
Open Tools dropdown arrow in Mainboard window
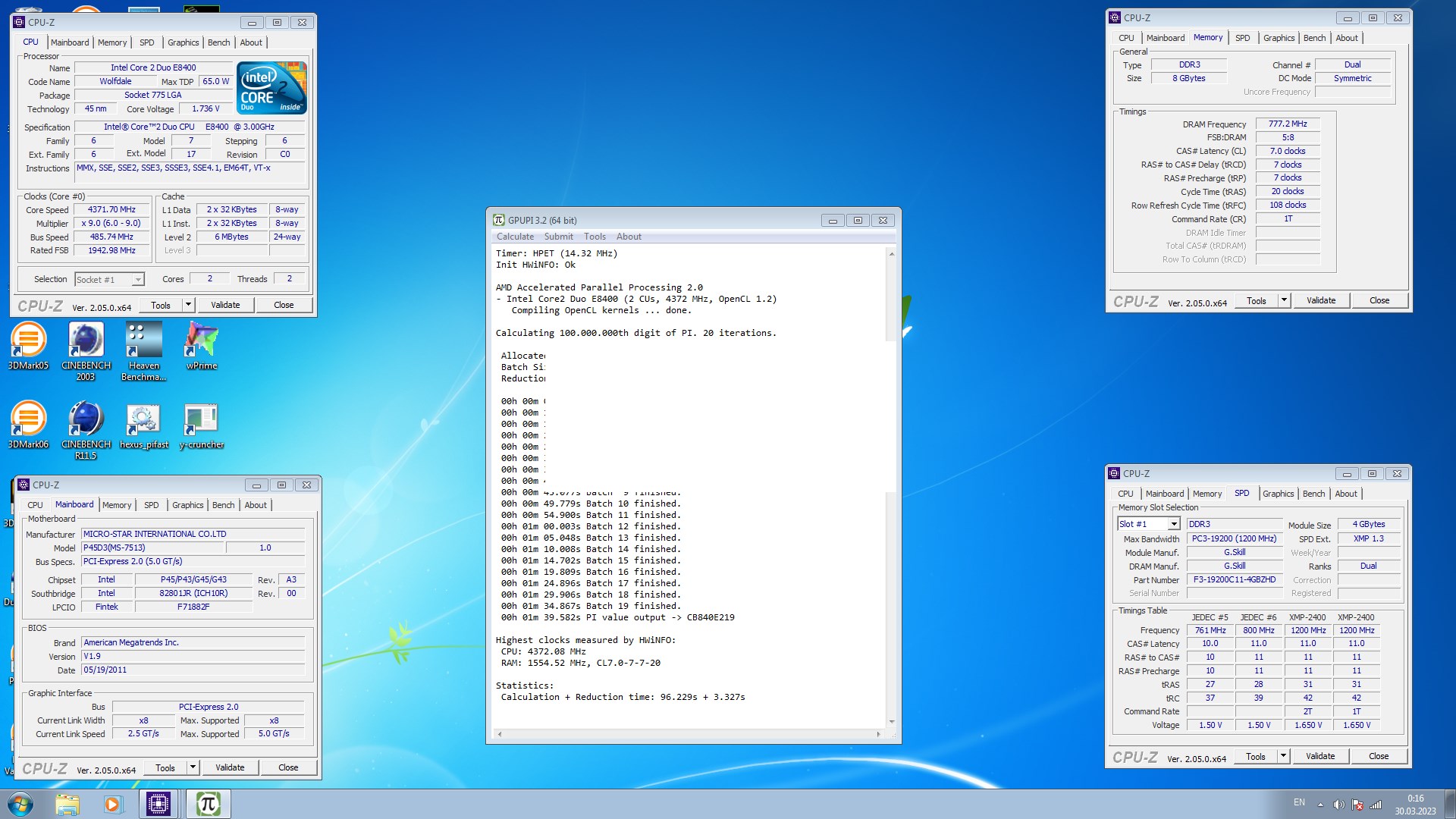coord(193,767)
